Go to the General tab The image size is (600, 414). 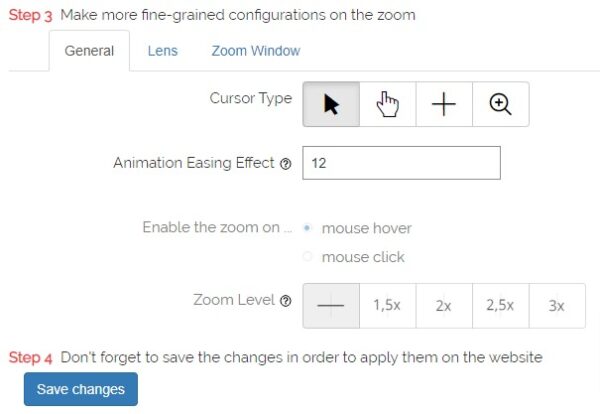[89, 51]
